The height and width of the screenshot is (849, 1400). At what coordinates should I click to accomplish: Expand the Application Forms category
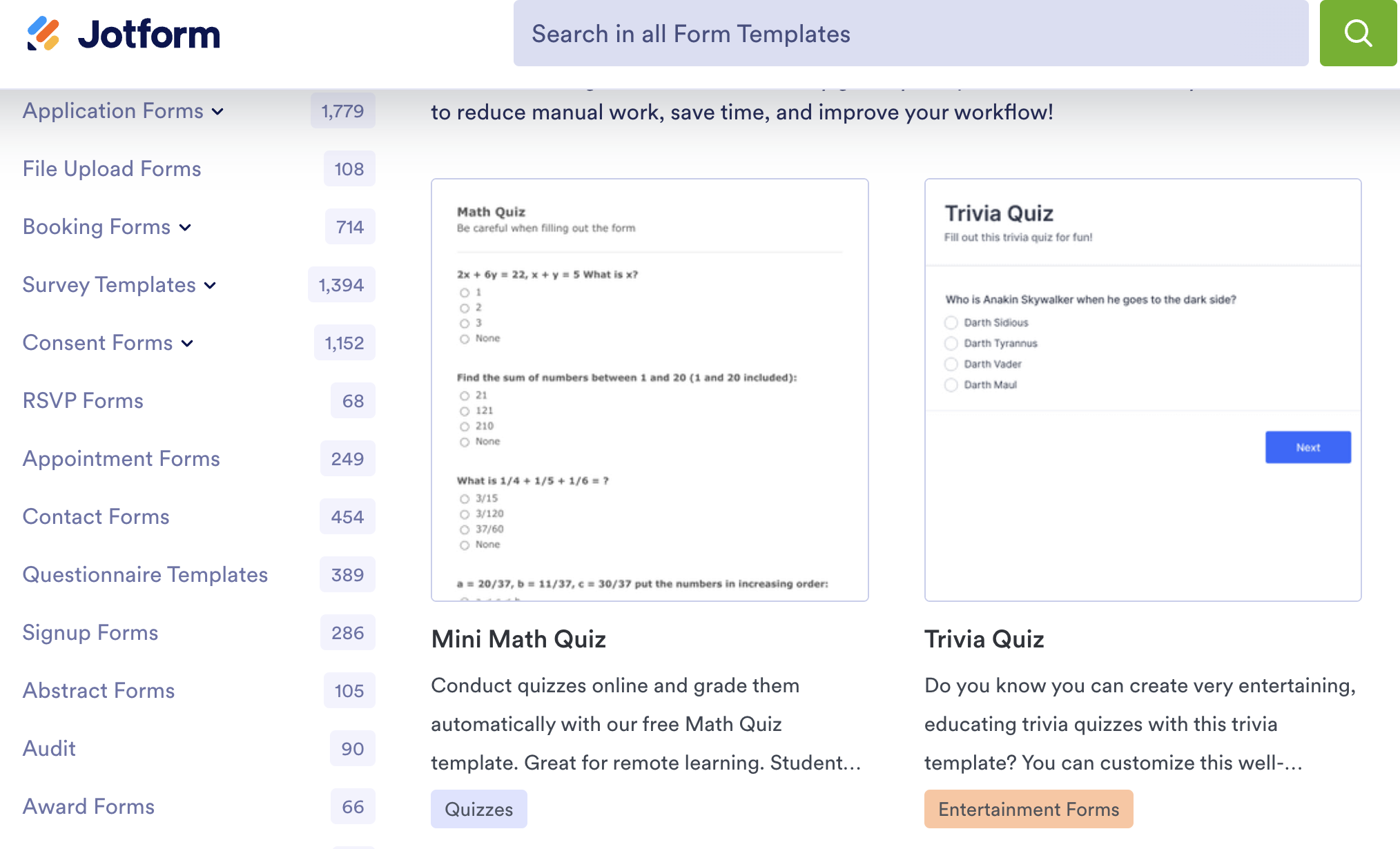[x=218, y=112]
